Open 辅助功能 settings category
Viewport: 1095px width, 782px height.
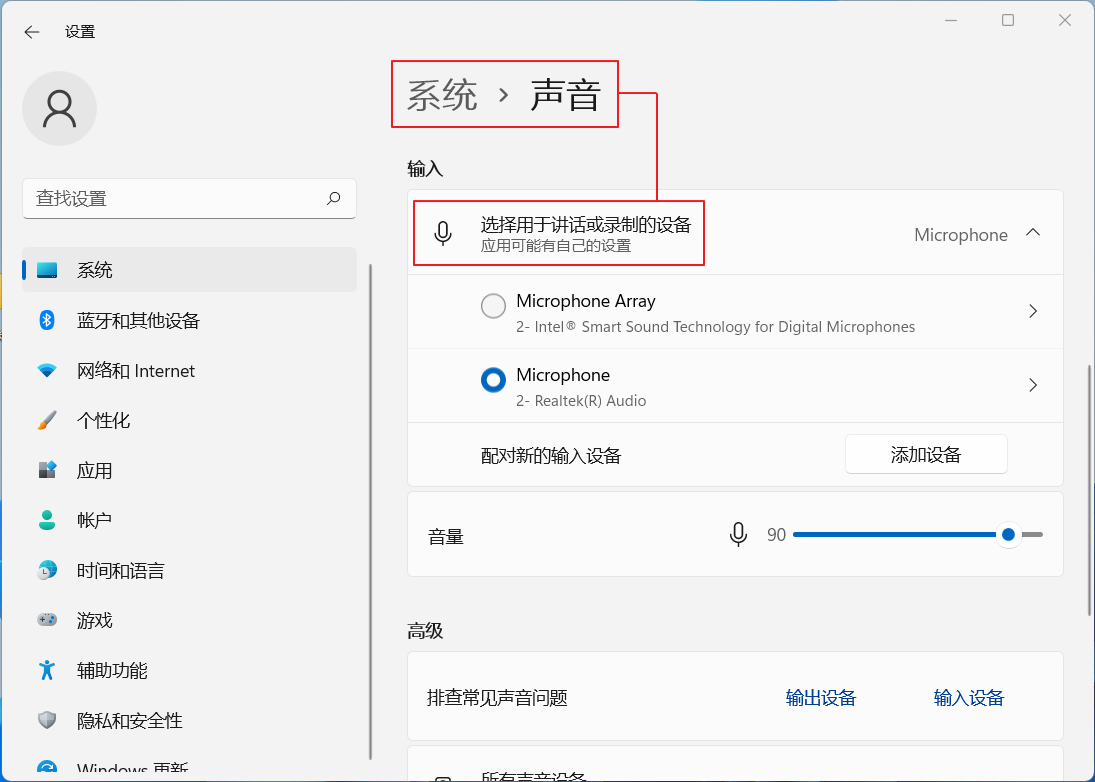112,671
